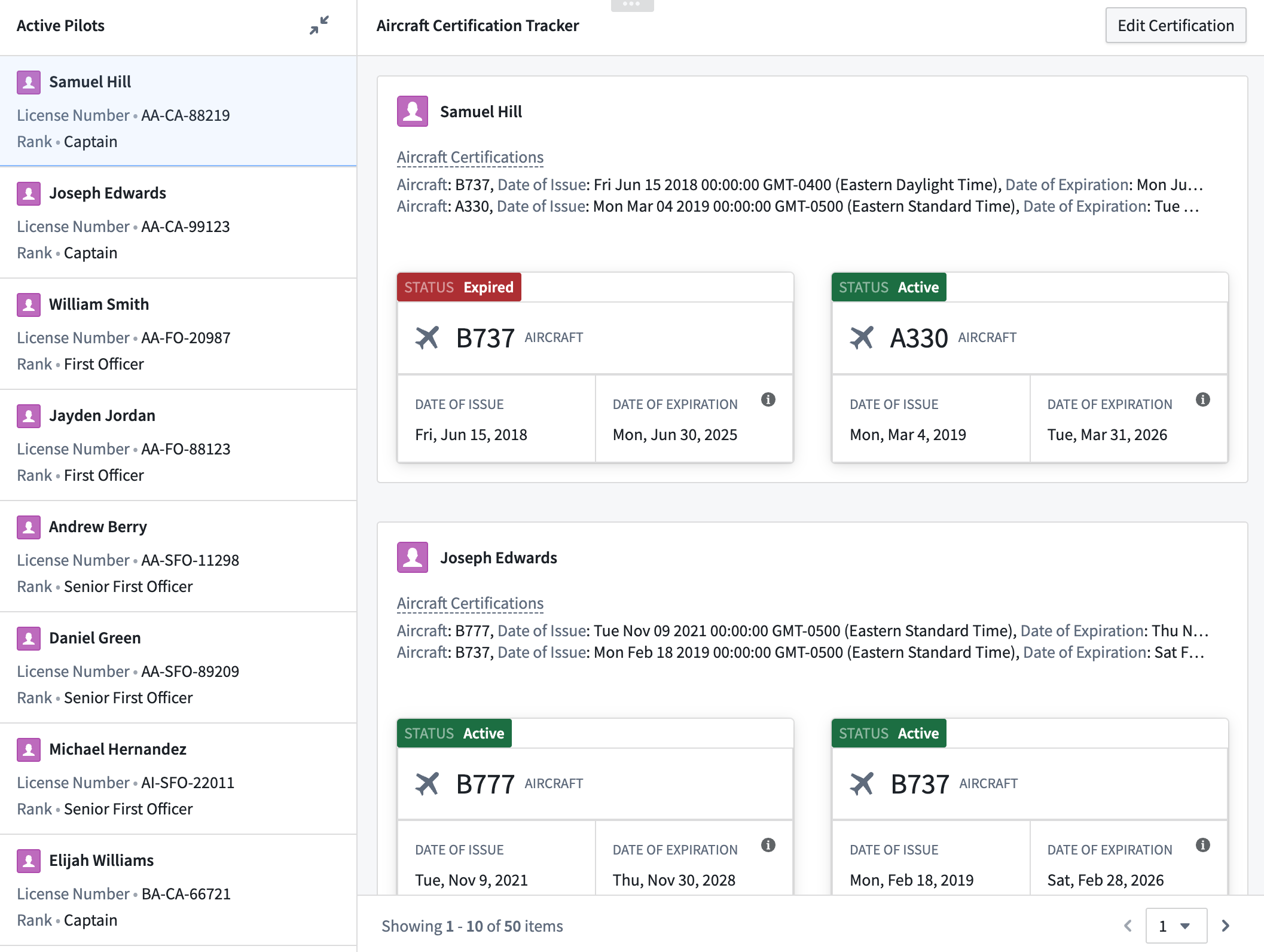Click the top drag handle dots
Screen dimensions: 1264x952
(632, 5)
